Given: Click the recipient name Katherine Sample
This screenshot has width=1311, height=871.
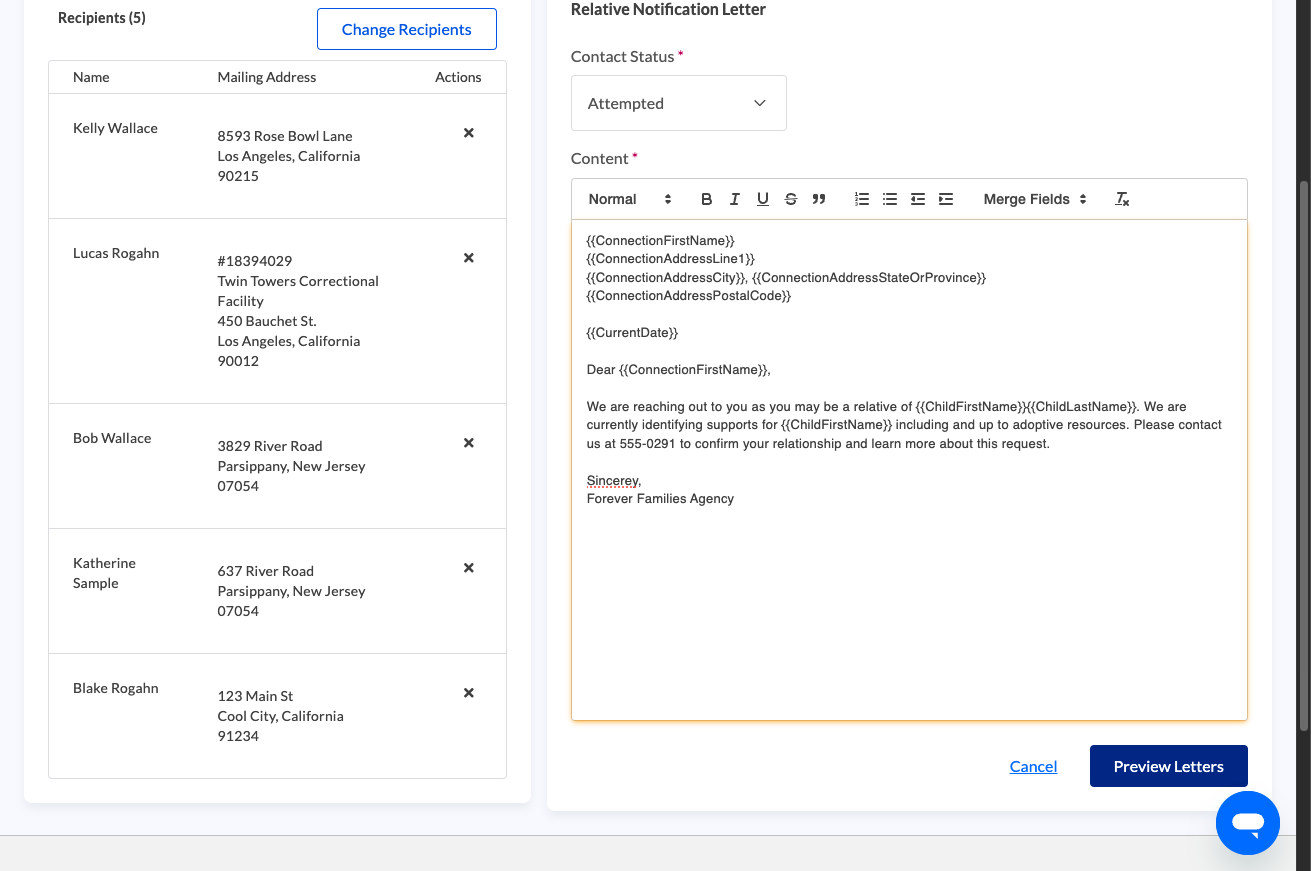Looking at the screenshot, I should 104,573.
